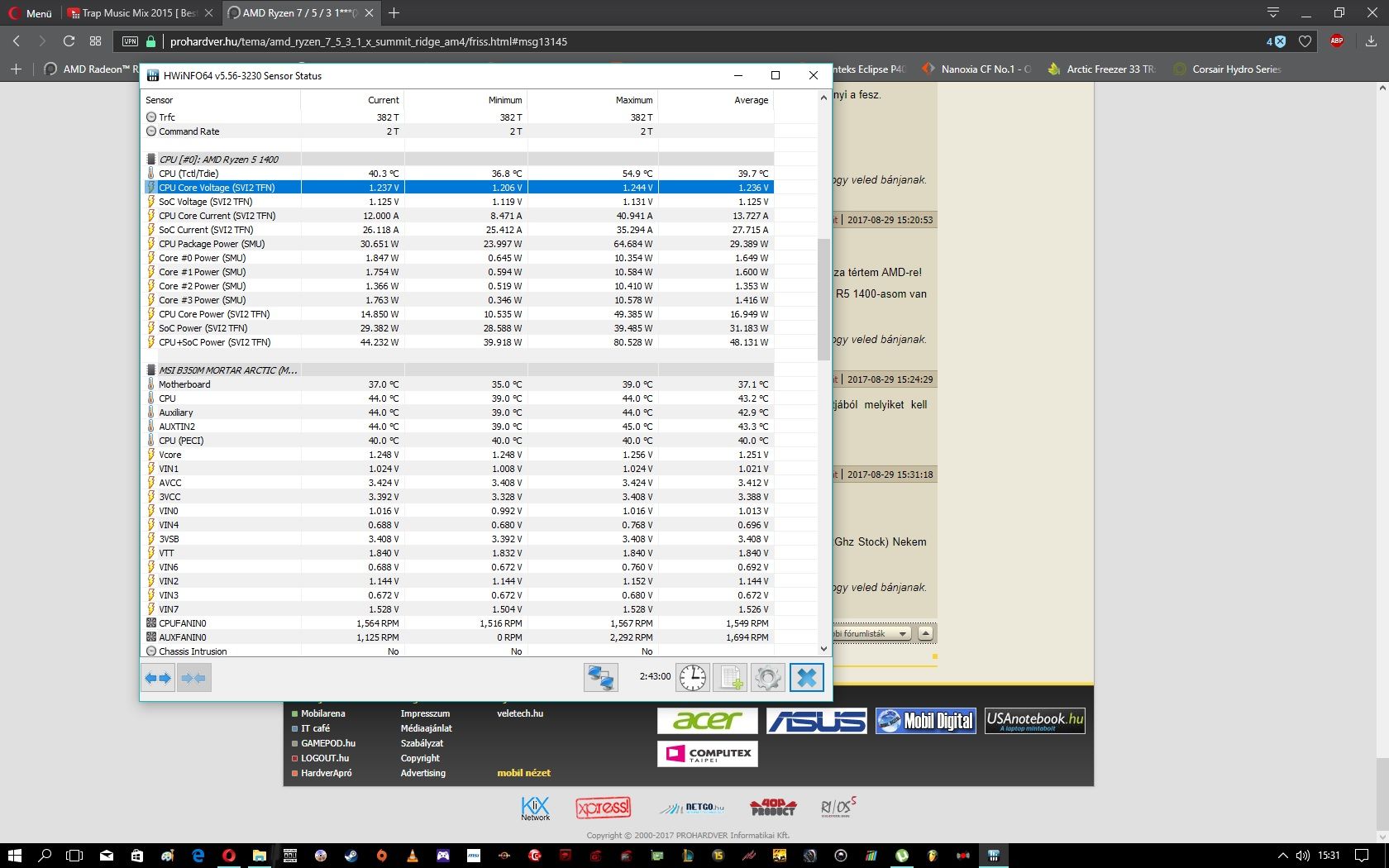The height and width of the screenshot is (868, 1389).
Task: Reset min/max values with the HWiNFO clock button
Action: tap(693, 678)
